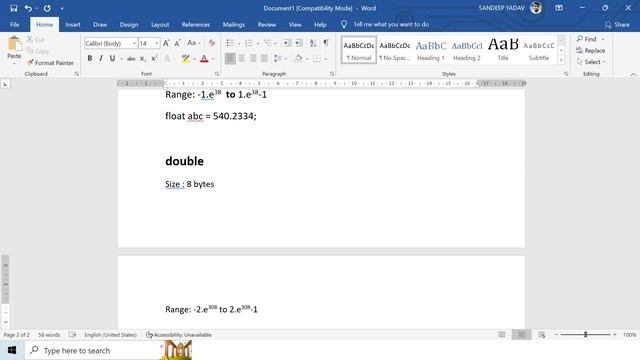This screenshot has width=640, height=360.
Task: Click the Undo icon
Action: click(28, 8)
